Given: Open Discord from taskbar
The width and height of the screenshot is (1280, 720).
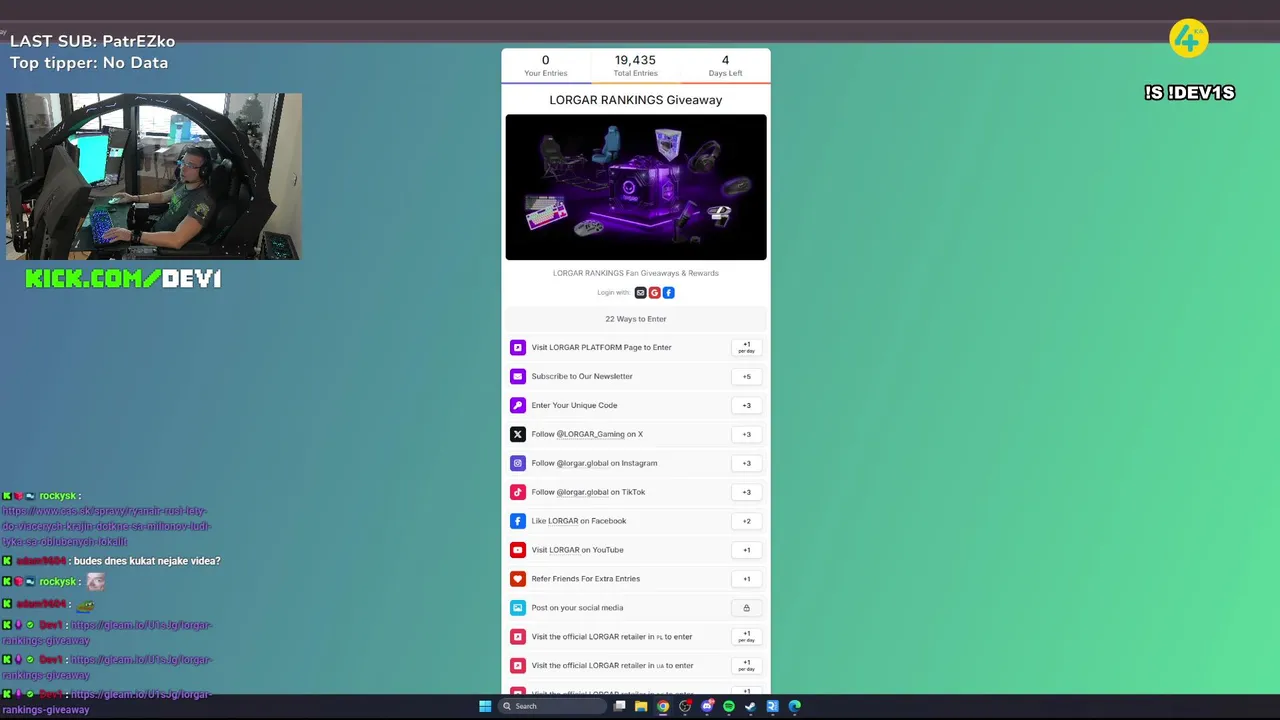Looking at the screenshot, I should (x=707, y=706).
